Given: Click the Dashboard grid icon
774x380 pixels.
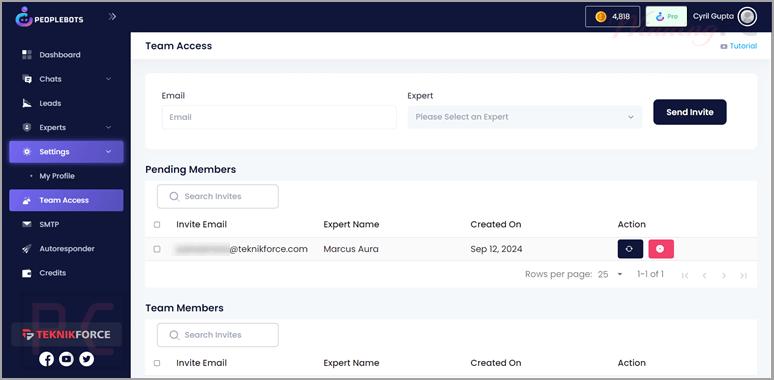Looking at the screenshot, I should (27, 55).
